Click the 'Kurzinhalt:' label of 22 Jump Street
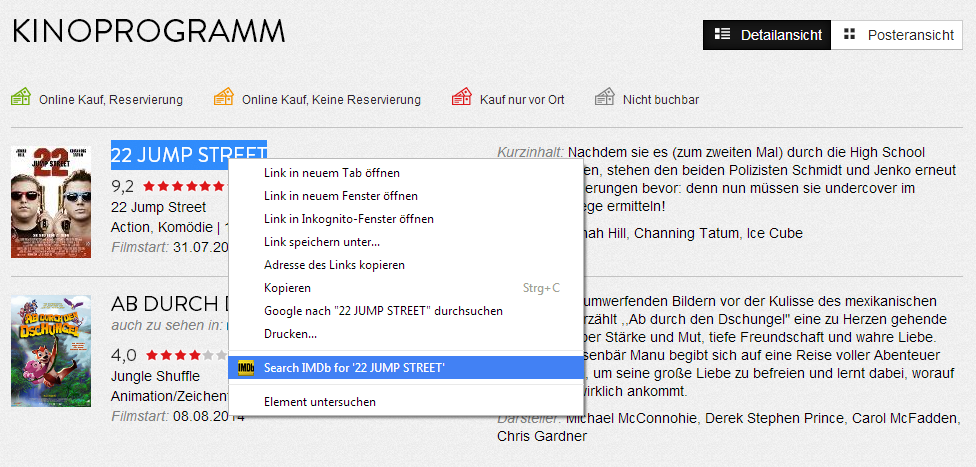Screen dimensions: 976x467 coord(530,153)
